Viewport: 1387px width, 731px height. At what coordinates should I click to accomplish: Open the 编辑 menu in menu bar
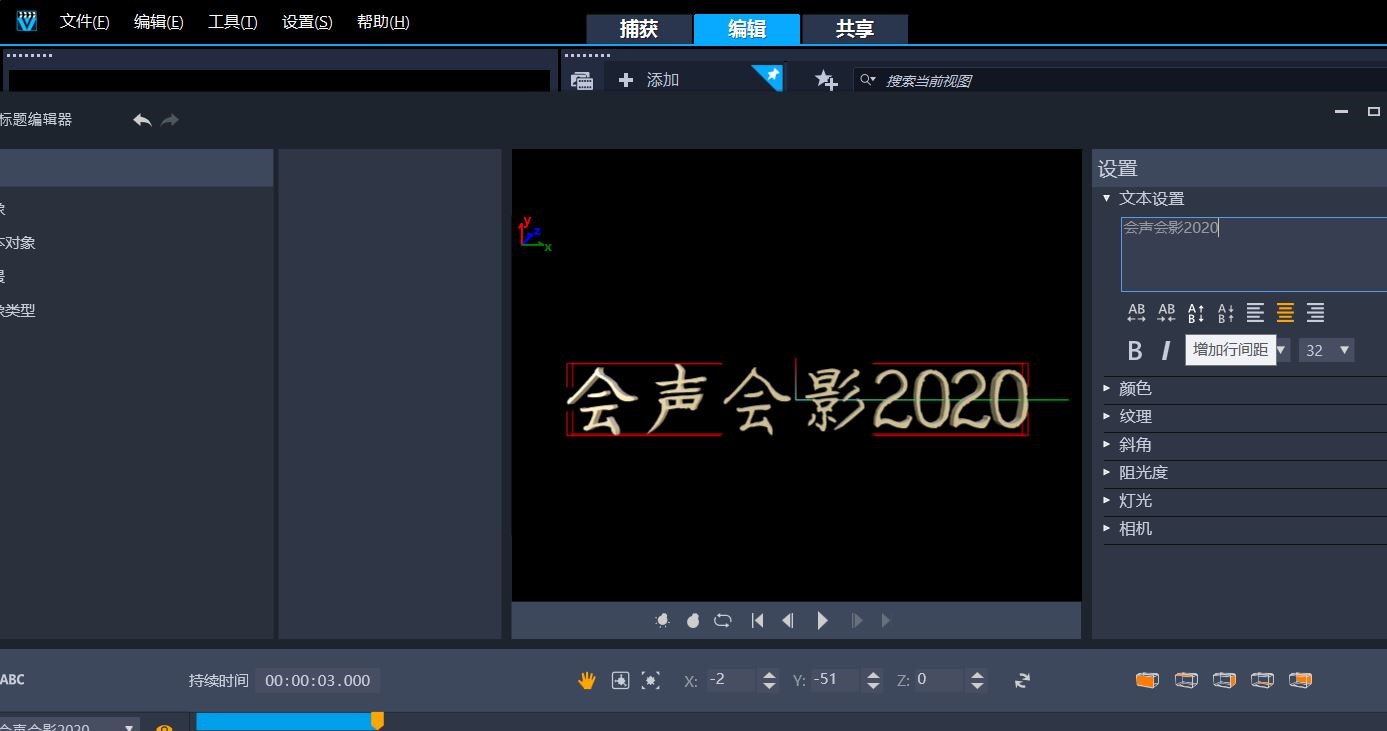pos(158,22)
